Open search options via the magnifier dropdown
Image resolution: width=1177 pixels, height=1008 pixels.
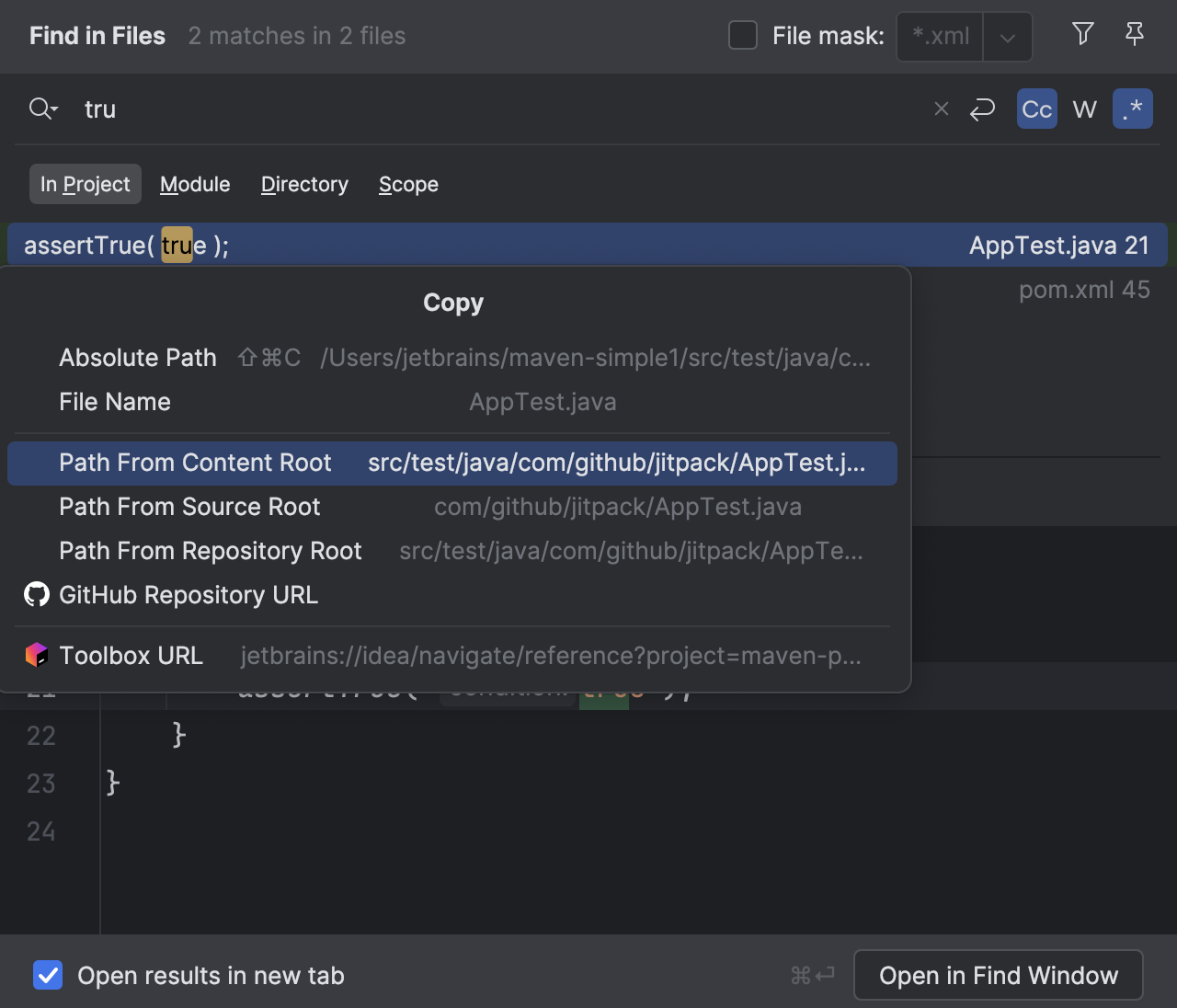(x=42, y=109)
